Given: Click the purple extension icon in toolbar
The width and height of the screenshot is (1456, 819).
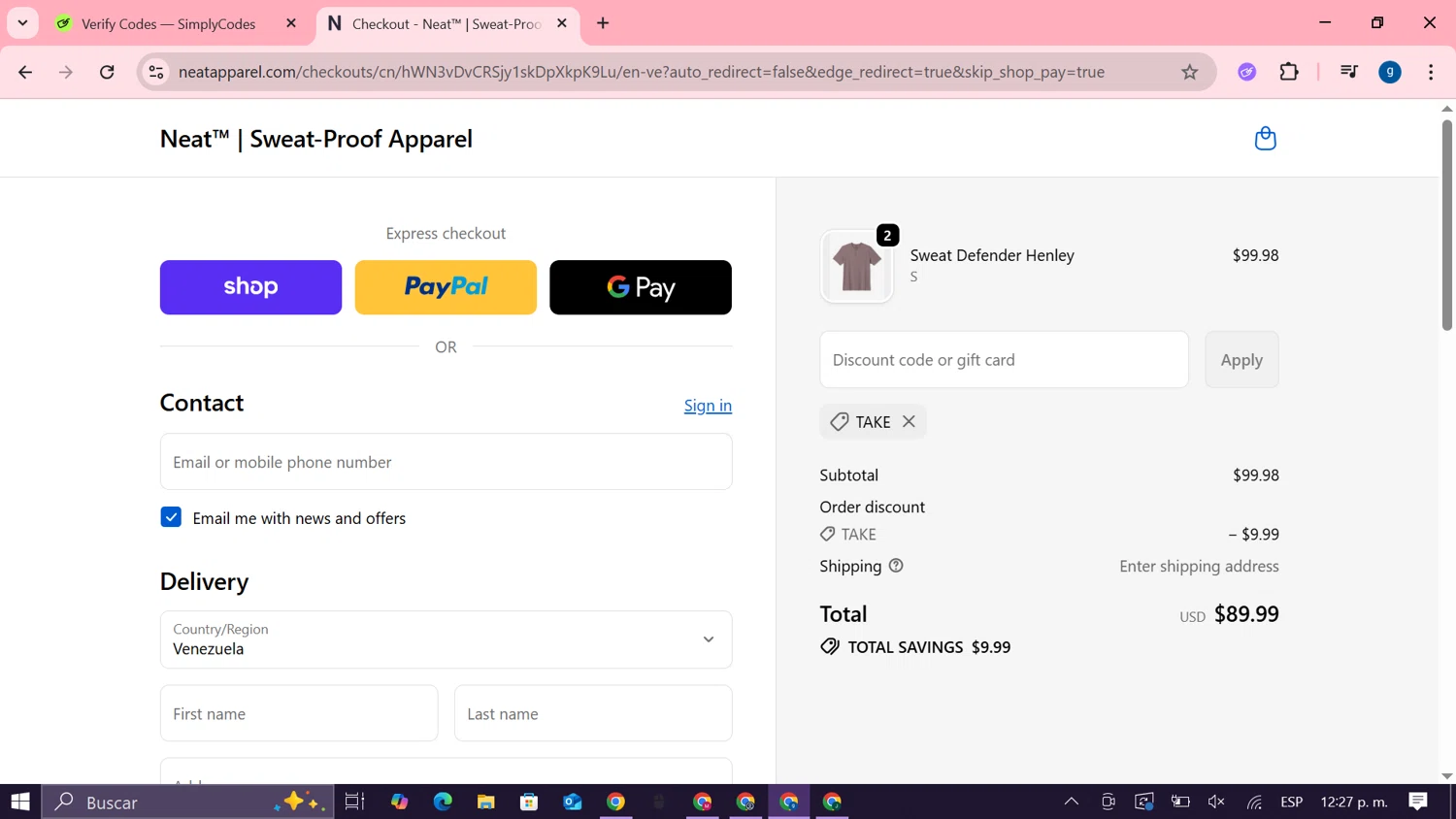Looking at the screenshot, I should [1247, 72].
